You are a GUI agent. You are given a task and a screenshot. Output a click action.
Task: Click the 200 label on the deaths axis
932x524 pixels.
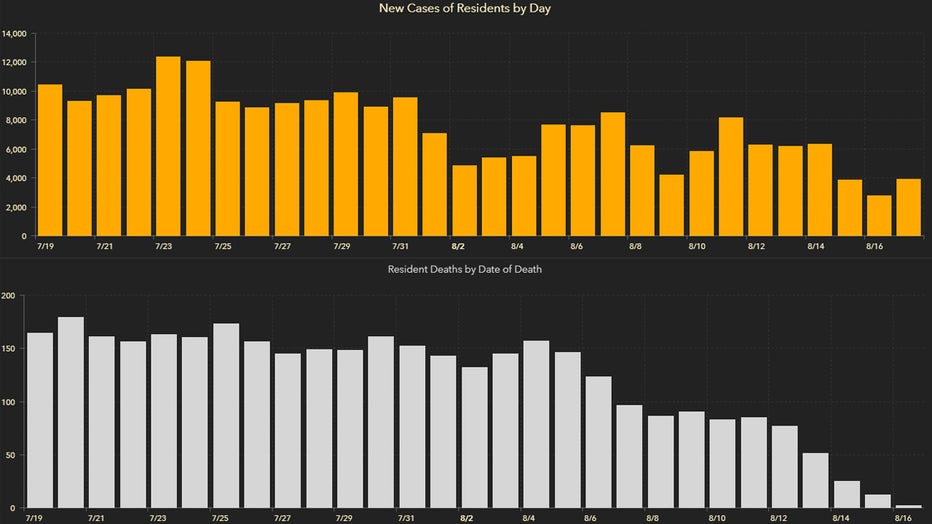click(x=9, y=296)
